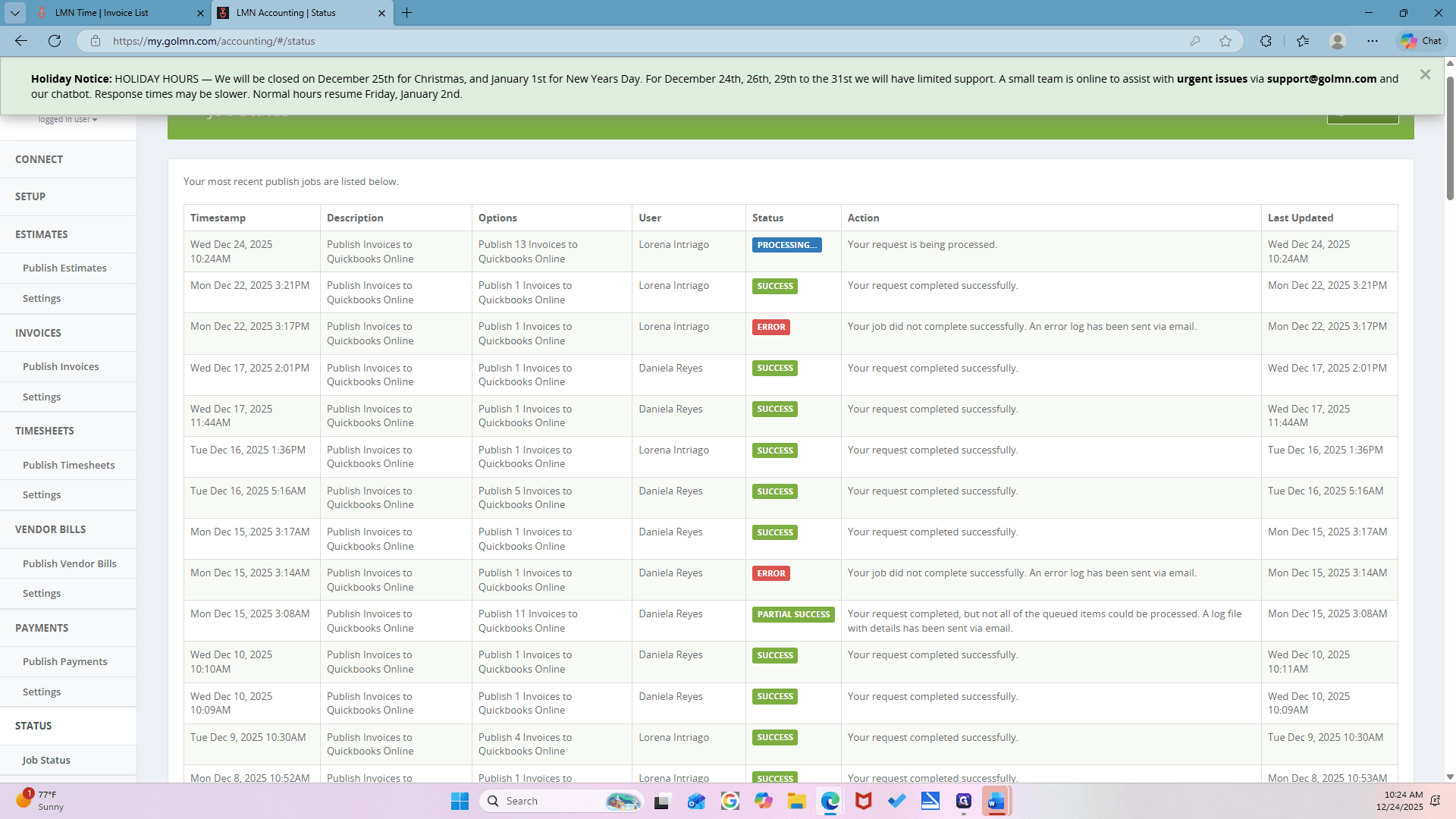Open browser Extensions puzzle icon
1456x819 pixels.
(x=1266, y=41)
